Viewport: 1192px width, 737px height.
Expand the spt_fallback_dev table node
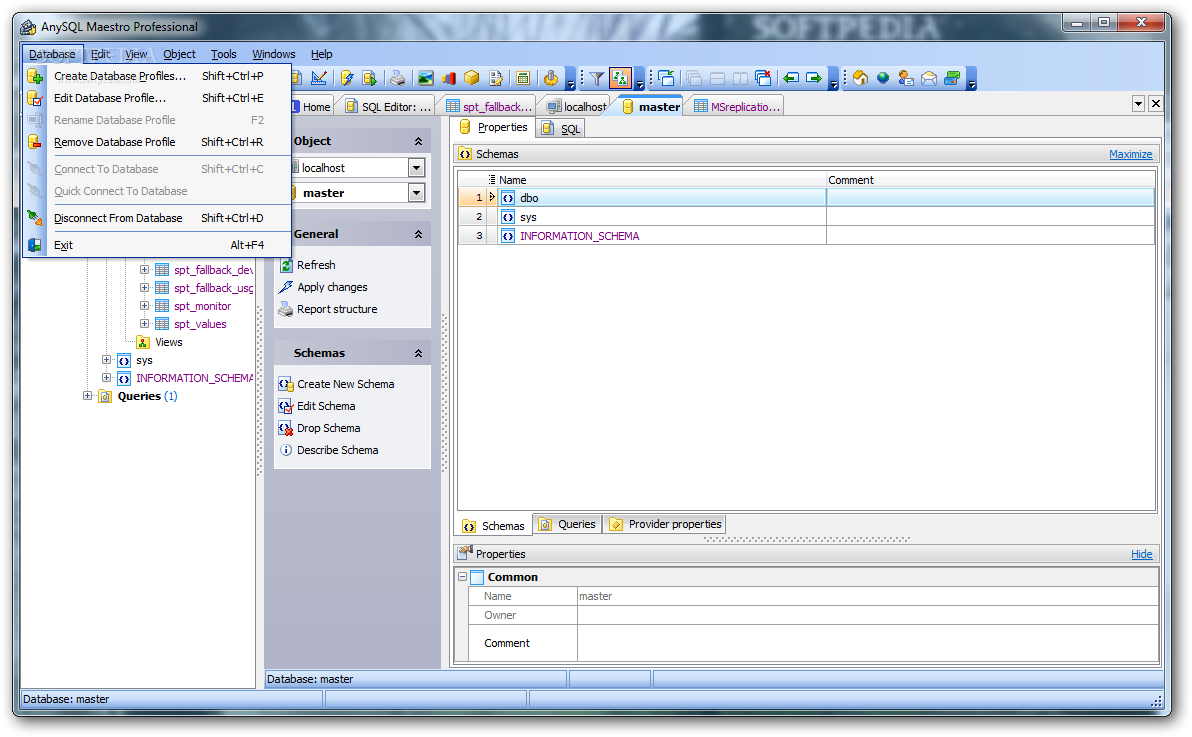point(144,269)
